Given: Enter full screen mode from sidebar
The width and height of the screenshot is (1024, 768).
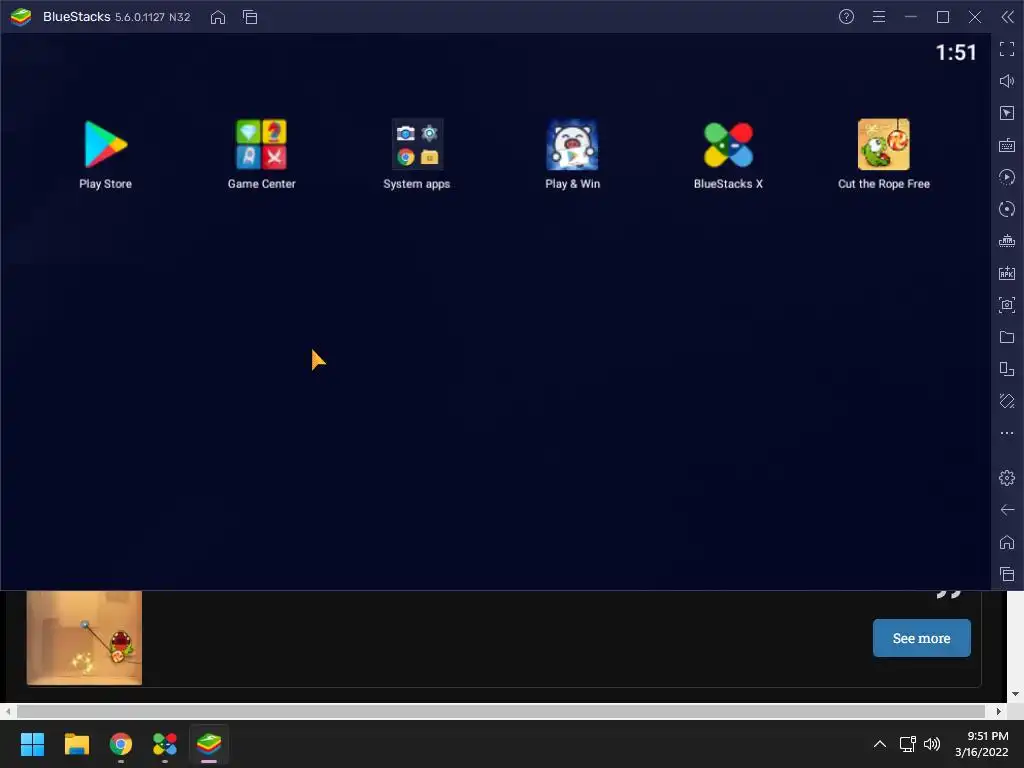Looking at the screenshot, I should coord(1007,49).
